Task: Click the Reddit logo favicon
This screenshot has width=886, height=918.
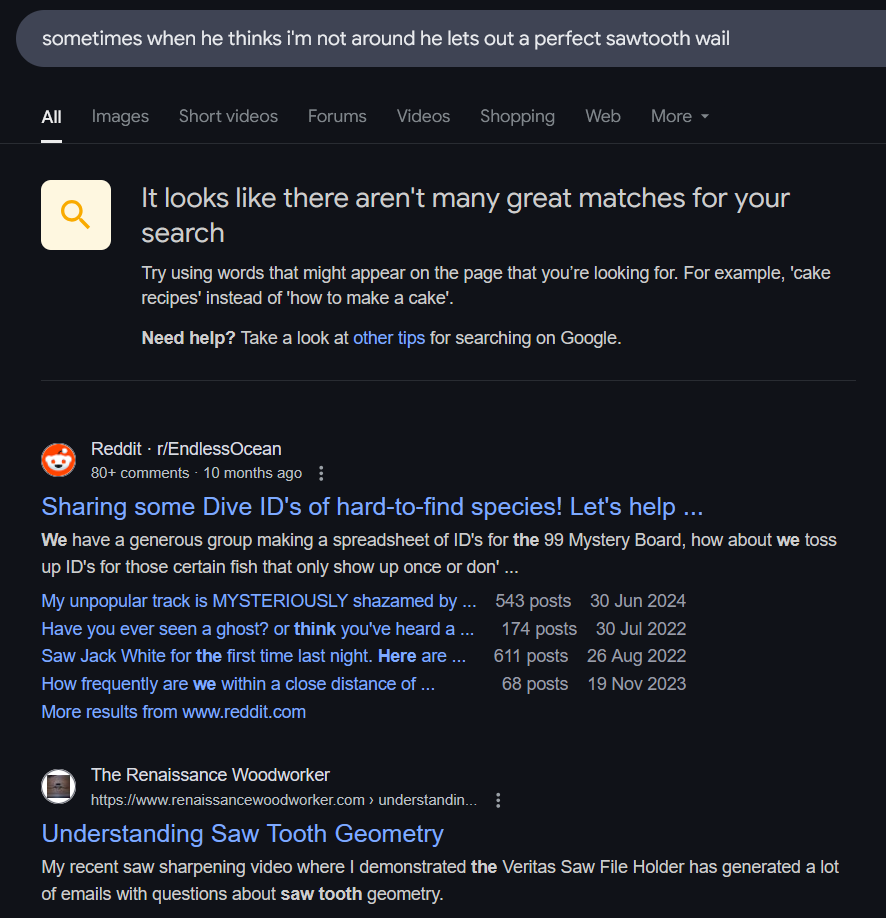Action: click(59, 460)
